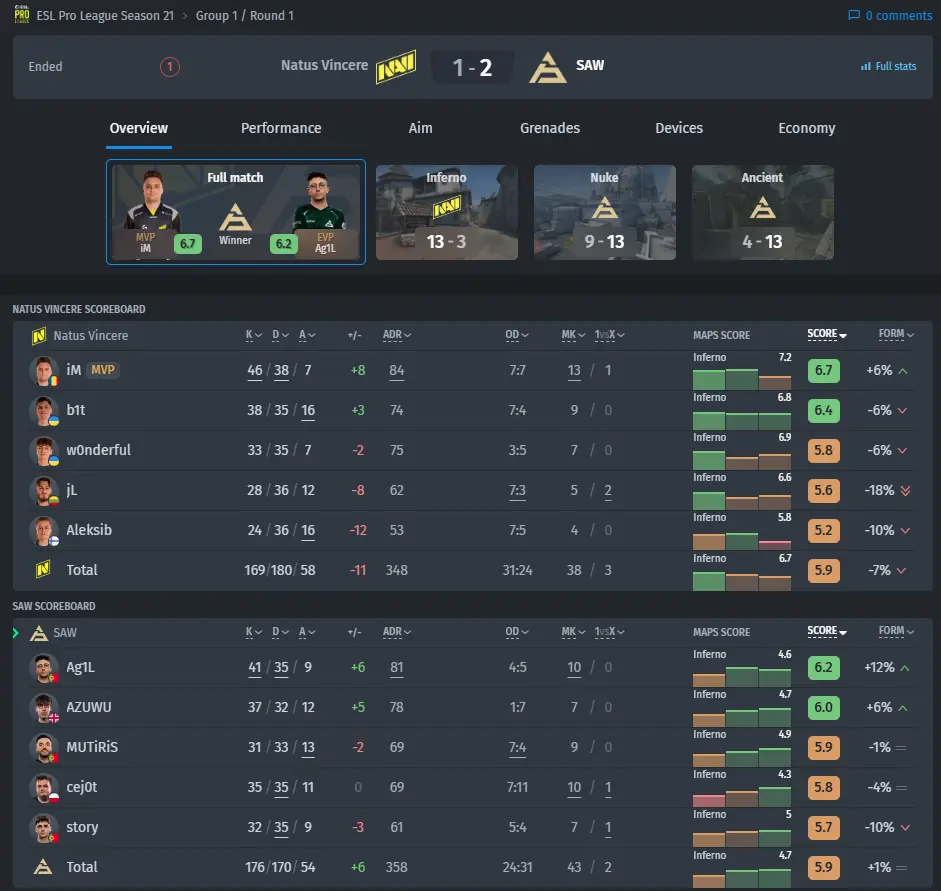Click iM's maps score bar chart
941x891 pixels.
tap(742, 379)
